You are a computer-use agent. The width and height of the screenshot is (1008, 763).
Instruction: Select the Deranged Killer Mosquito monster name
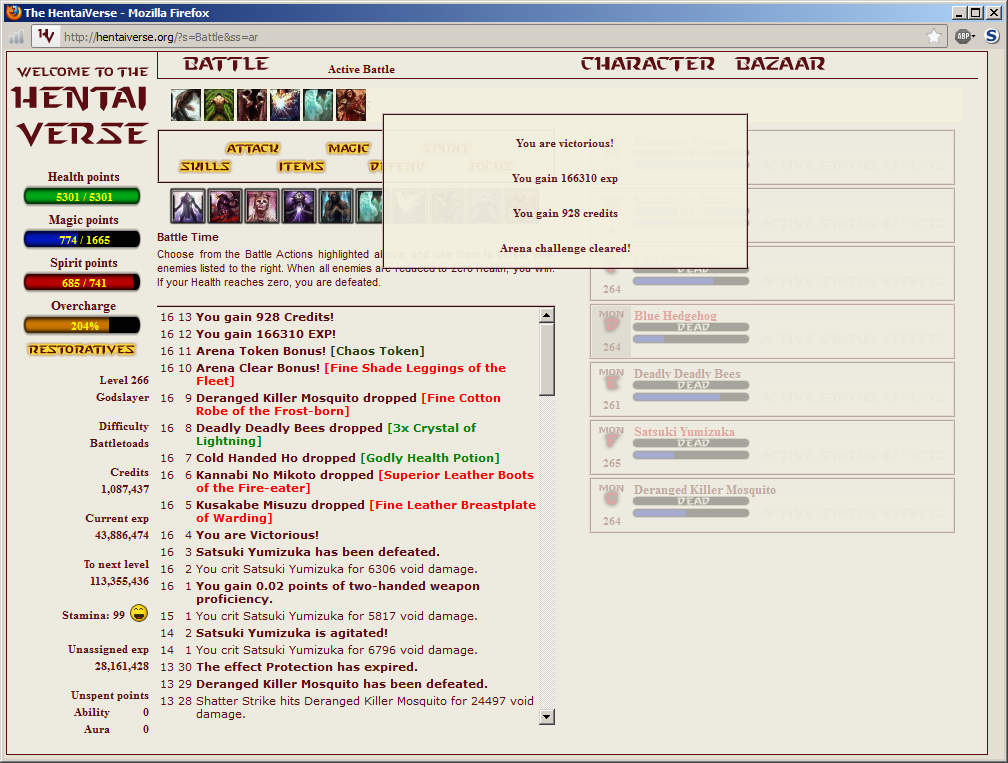click(705, 489)
